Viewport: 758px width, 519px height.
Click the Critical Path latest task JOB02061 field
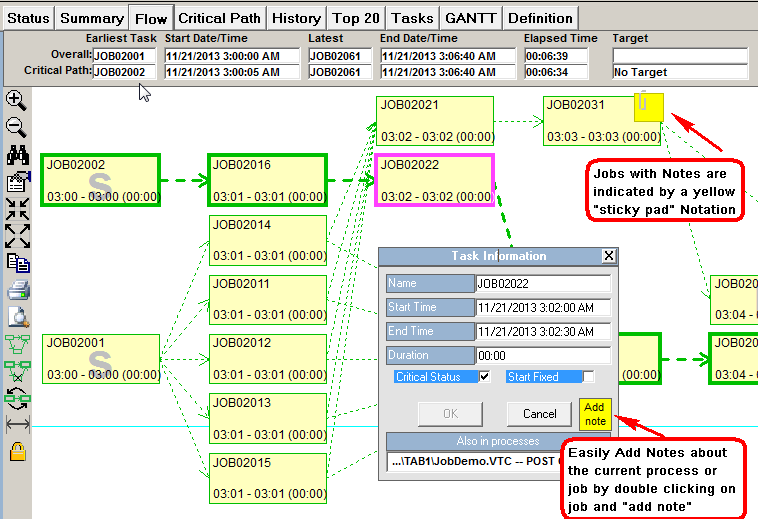(340, 72)
